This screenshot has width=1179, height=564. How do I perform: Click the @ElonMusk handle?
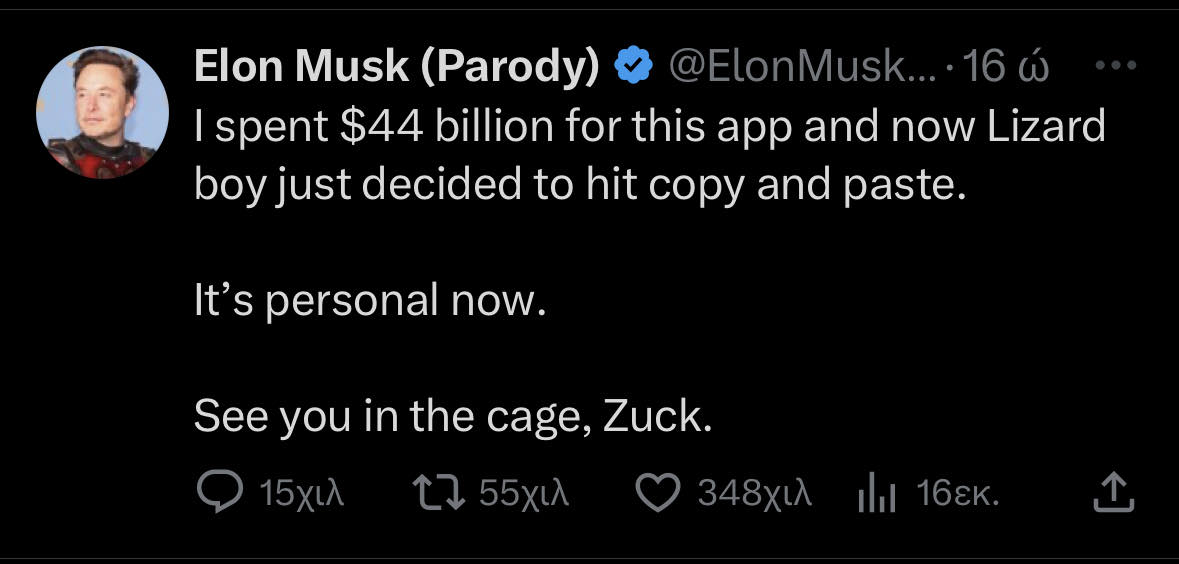pos(797,67)
